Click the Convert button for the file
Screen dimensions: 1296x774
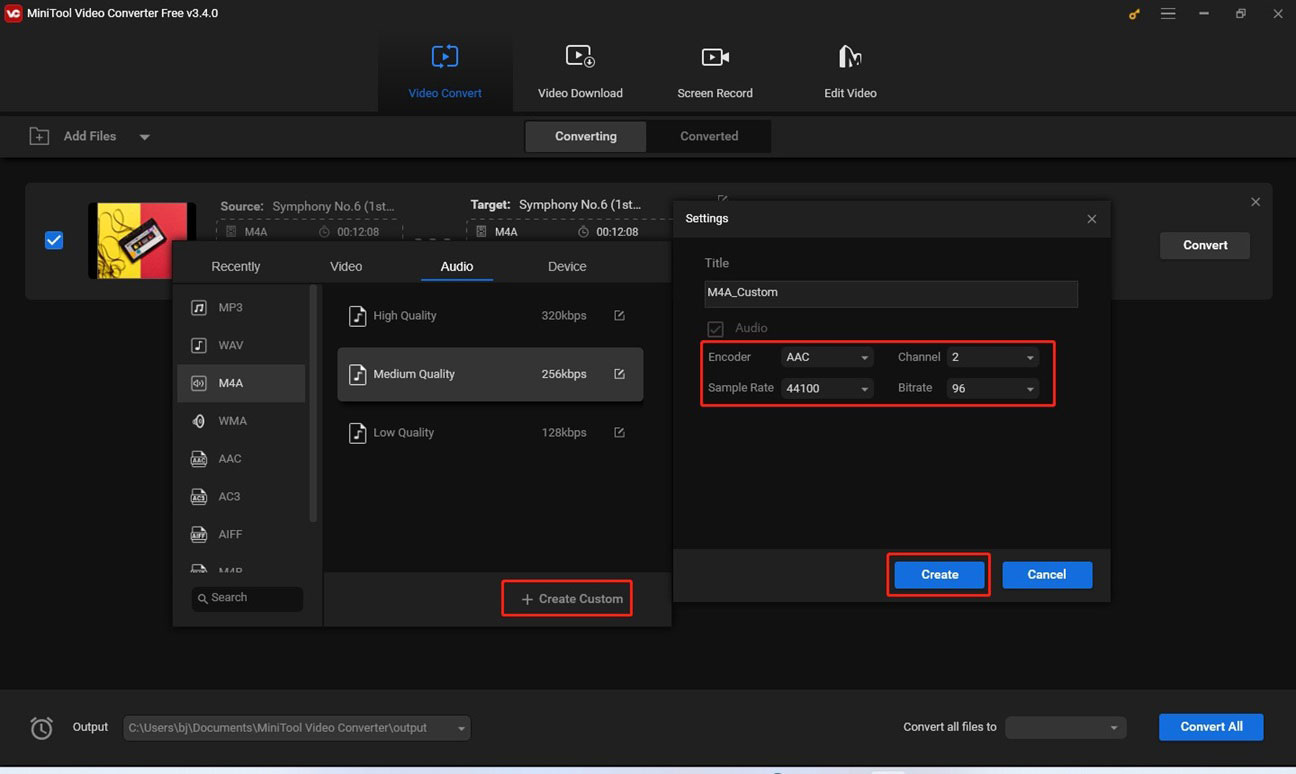click(x=1205, y=245)
